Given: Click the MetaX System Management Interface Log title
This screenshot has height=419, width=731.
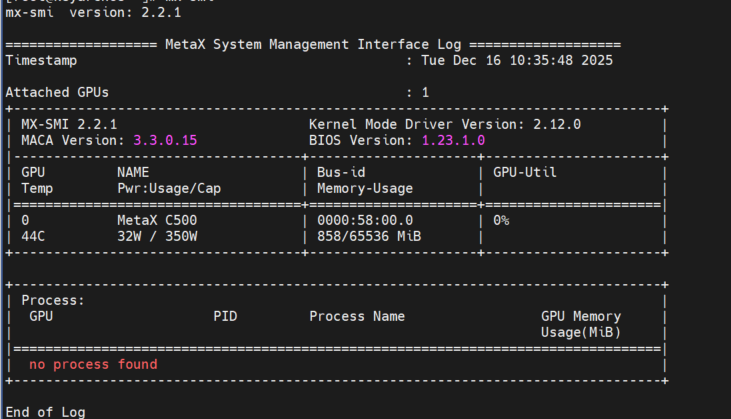Looking at the screenshot, I should [x=313, y=45].
